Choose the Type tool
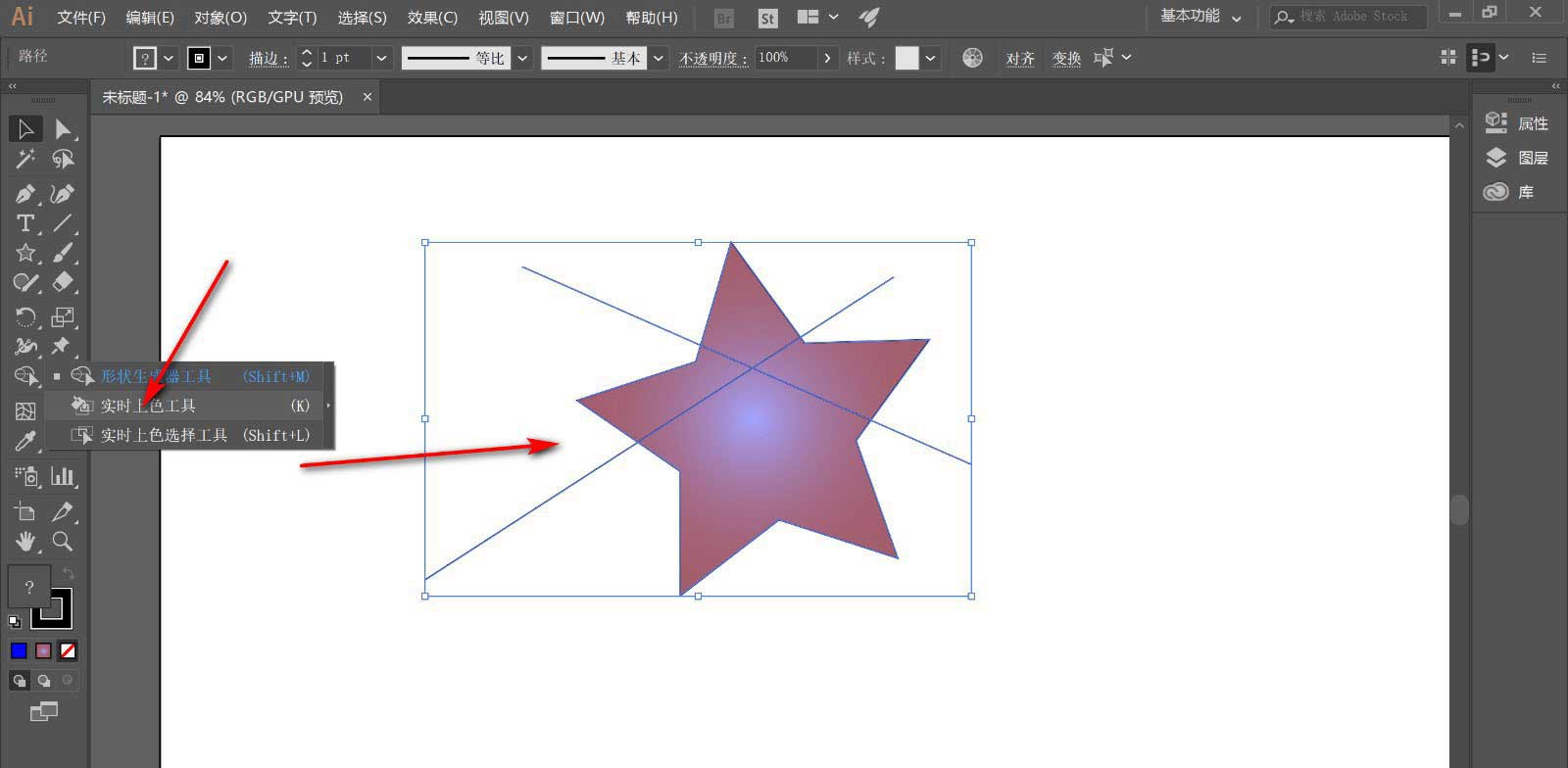 pos(25,223)
